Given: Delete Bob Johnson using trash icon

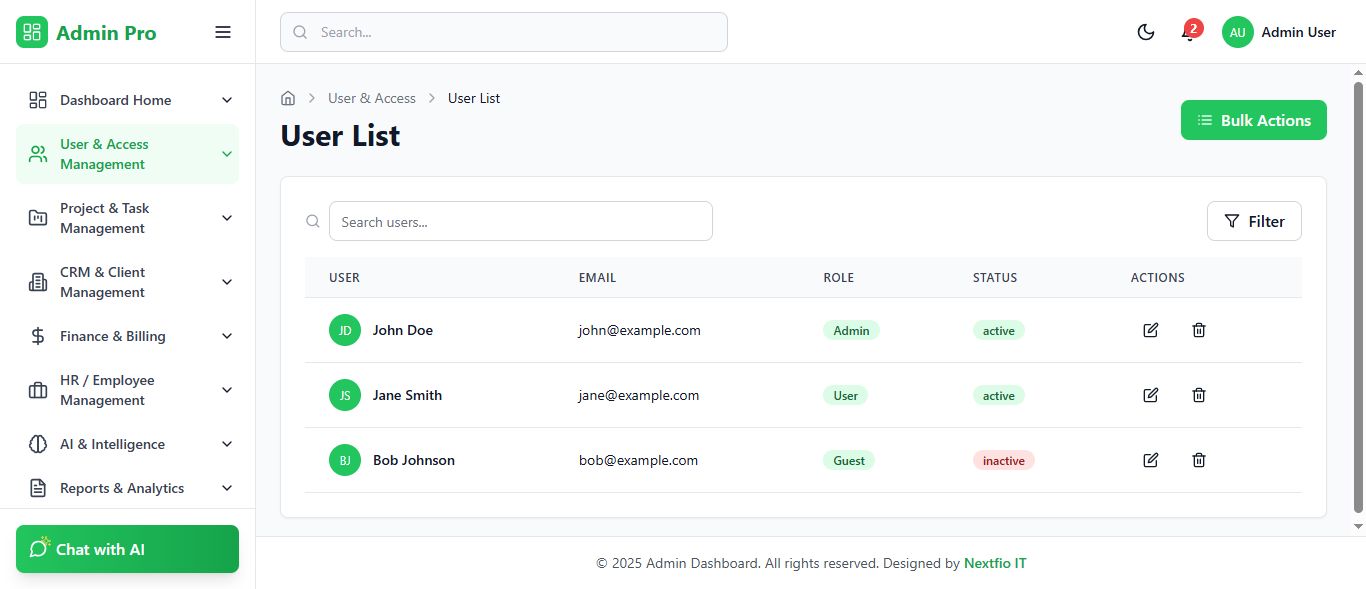Looking at the screenshot, I should coord(1199,460).
